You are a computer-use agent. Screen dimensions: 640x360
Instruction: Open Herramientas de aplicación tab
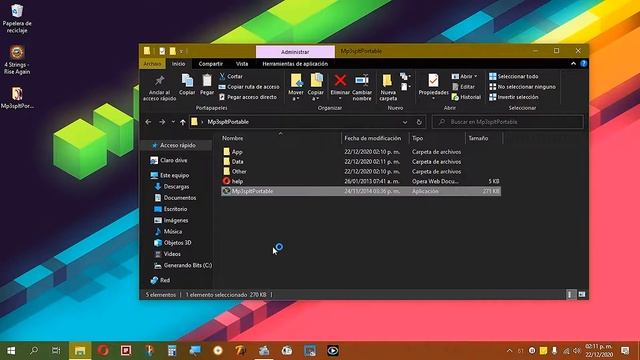point(295,64)
